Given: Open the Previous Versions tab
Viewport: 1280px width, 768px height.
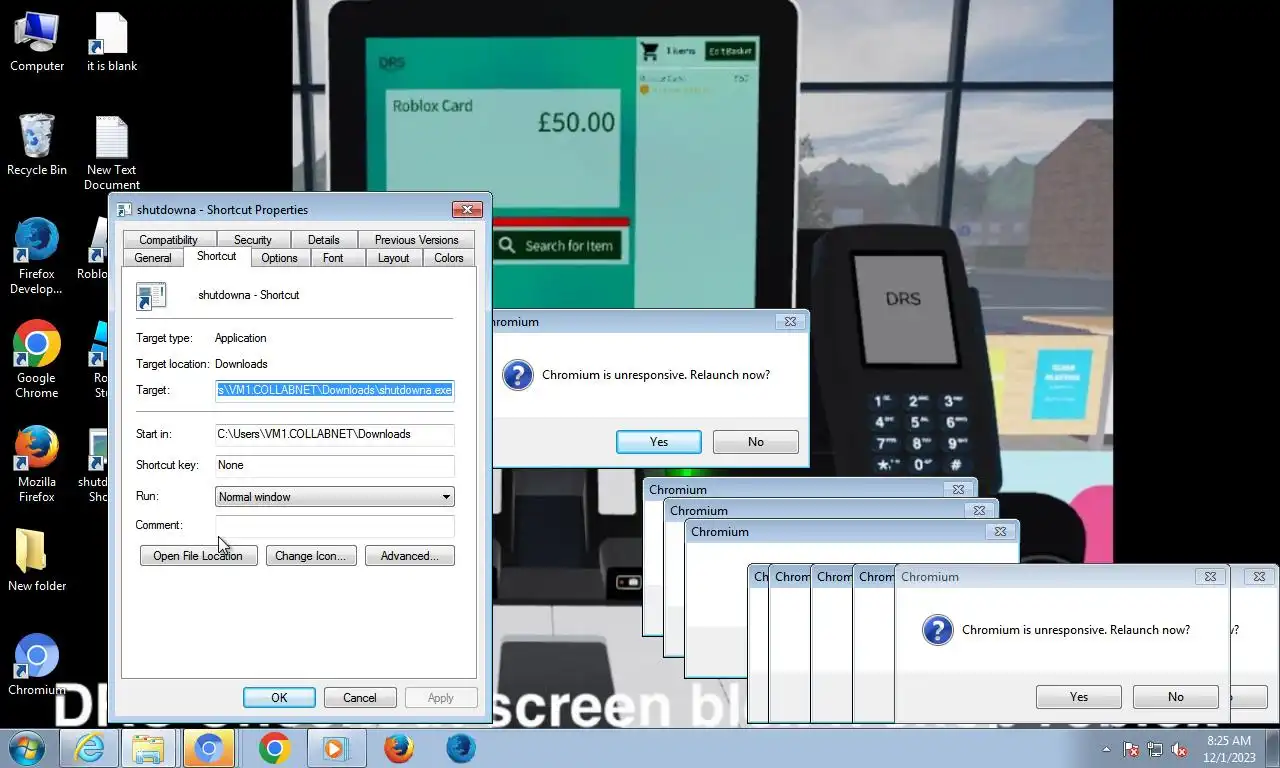Looking at the screenshot, I should [x=416, y=240].
